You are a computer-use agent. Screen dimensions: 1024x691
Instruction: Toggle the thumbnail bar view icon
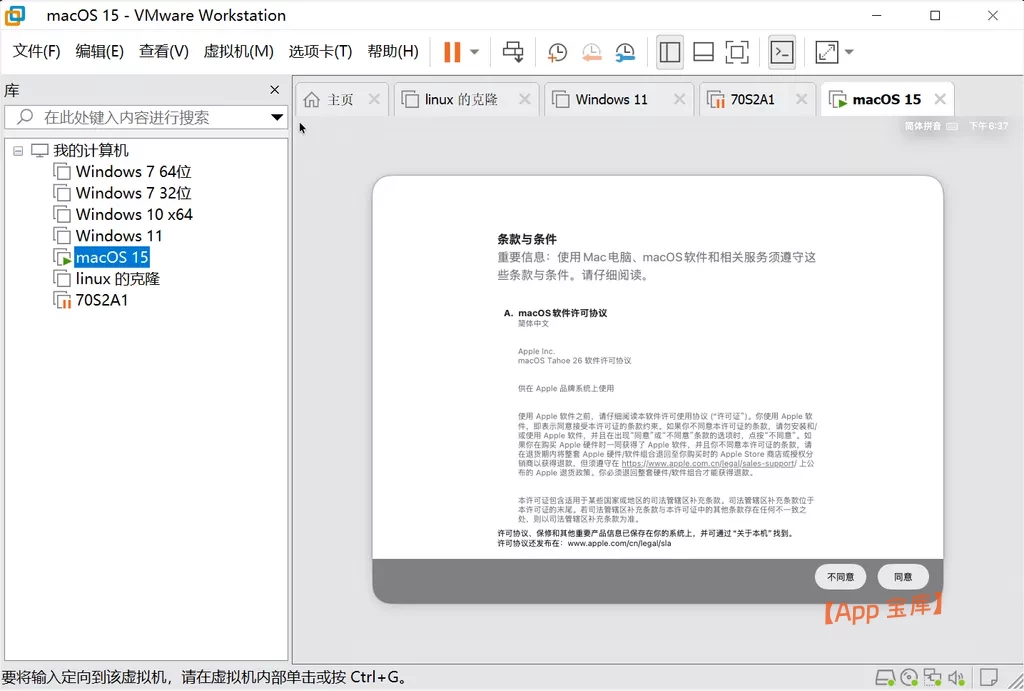click(x=703, y=52)
